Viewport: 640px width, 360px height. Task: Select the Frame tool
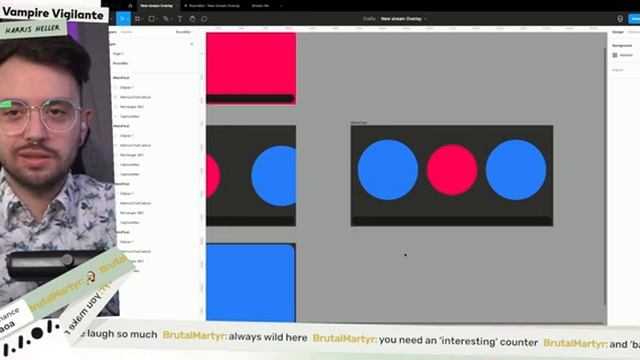point(138,19)
